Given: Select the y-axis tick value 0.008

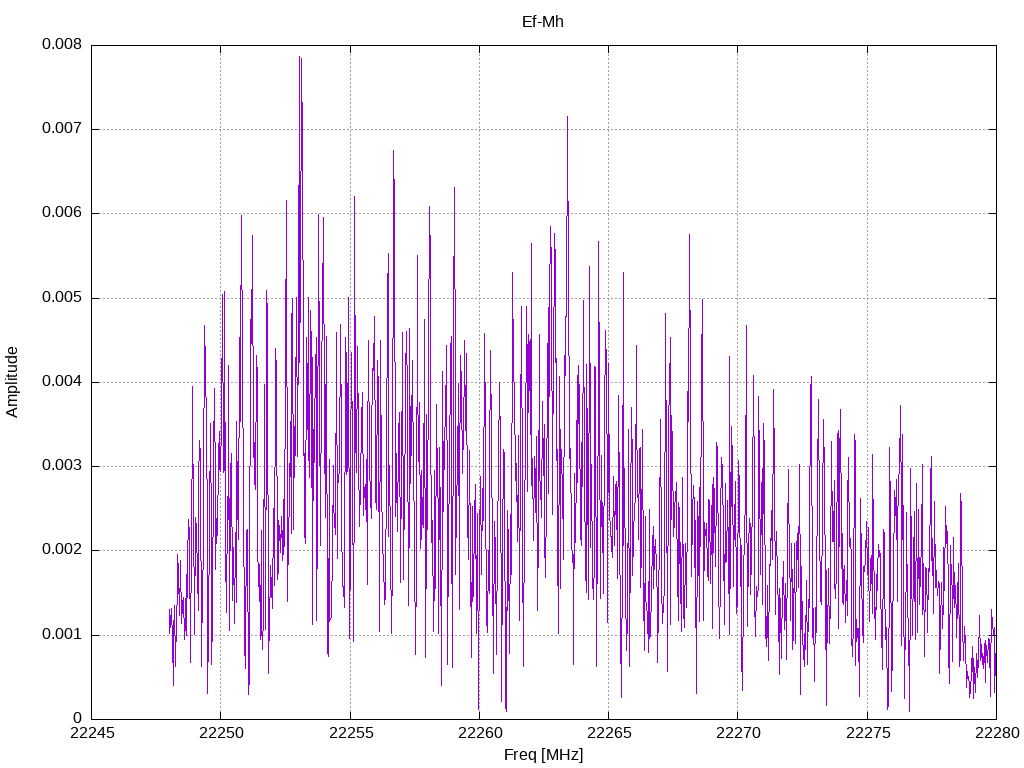Looking at the screenshot, I should pyautogui.click(x=62, y=44).
